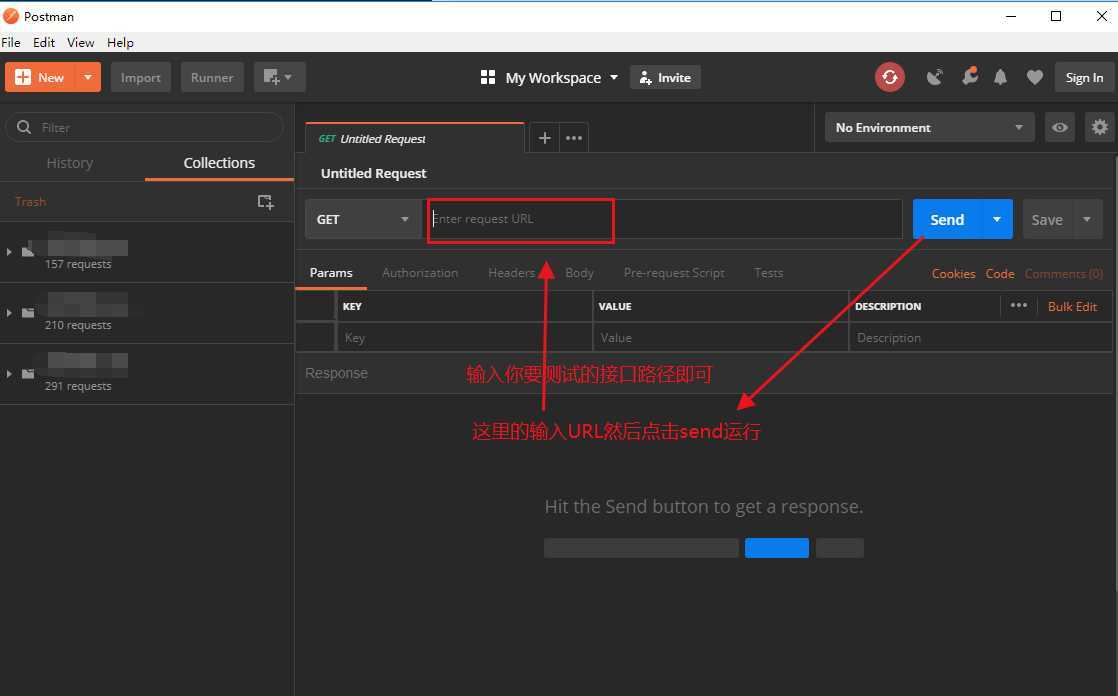Select the Body tab
The image size is (1118, 696).
pos(579,272)
